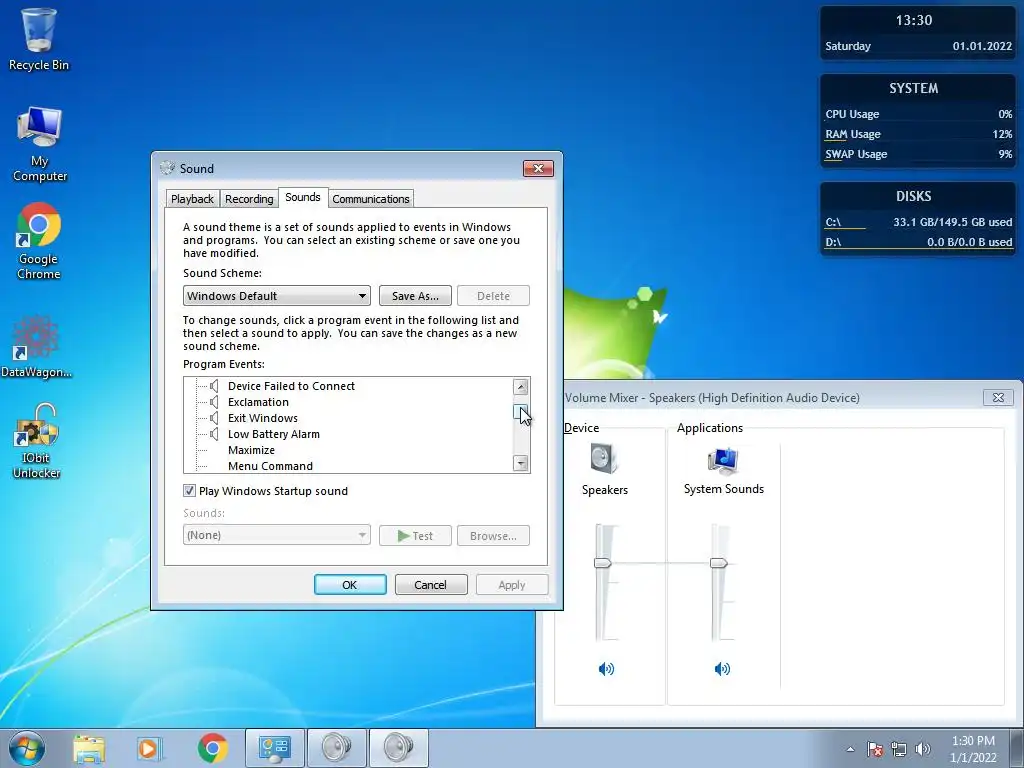This screenshot has height=768, width=1024.
Task: Click the first speaker taskbar button
Action: [x=336, y=748]
